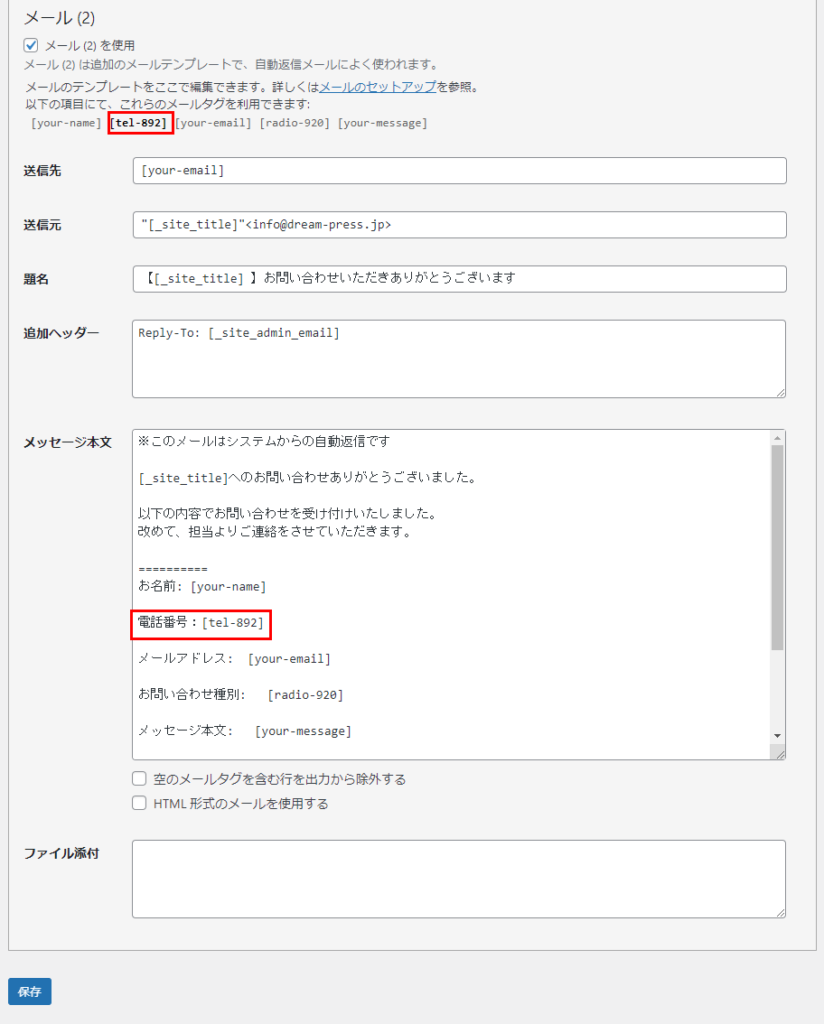The height and width of the screenshot is (1024, 824).
Task: Place cursor in the 追加ヘッダー textarea
Action: click(x=458, y=359)
